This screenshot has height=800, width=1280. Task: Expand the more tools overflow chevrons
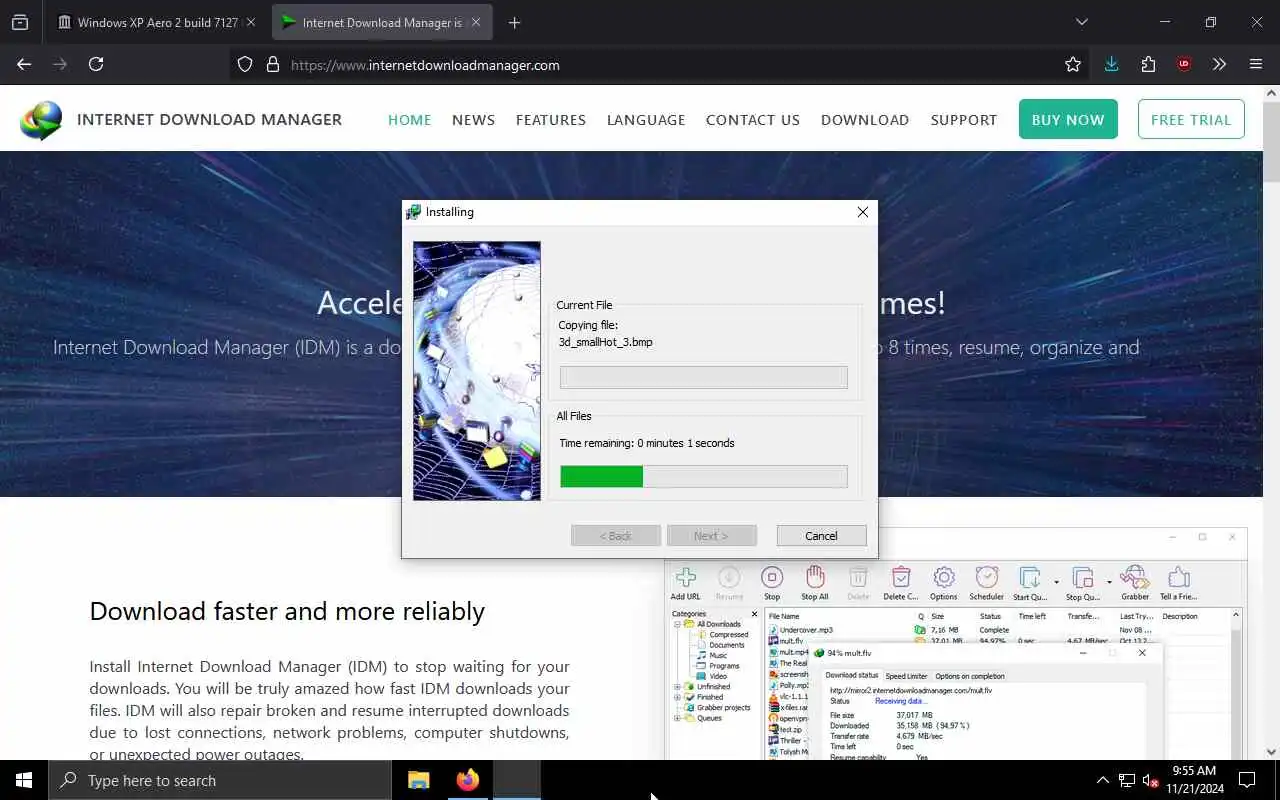[1219, 64]
